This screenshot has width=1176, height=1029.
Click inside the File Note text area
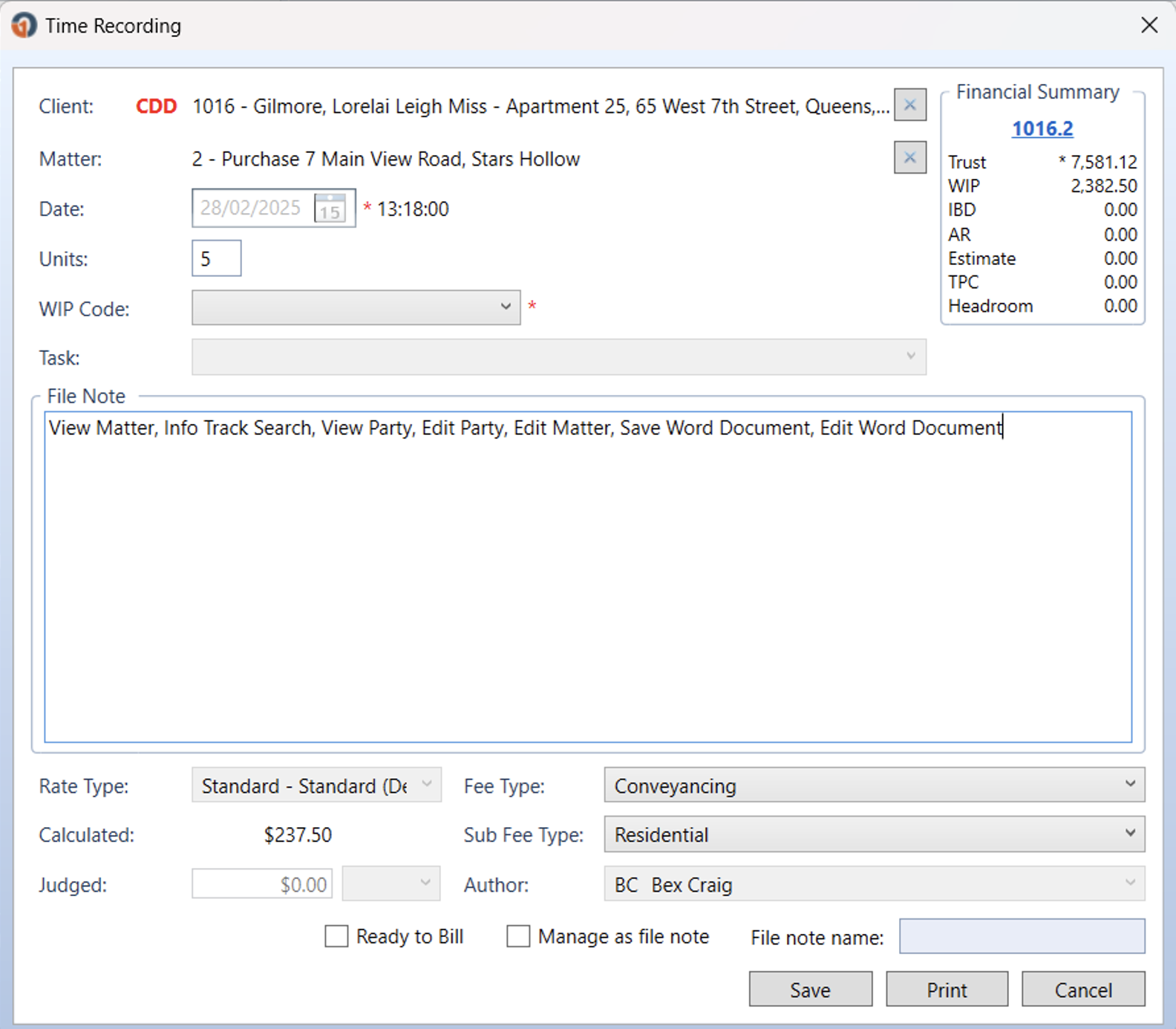pos(588,577)
